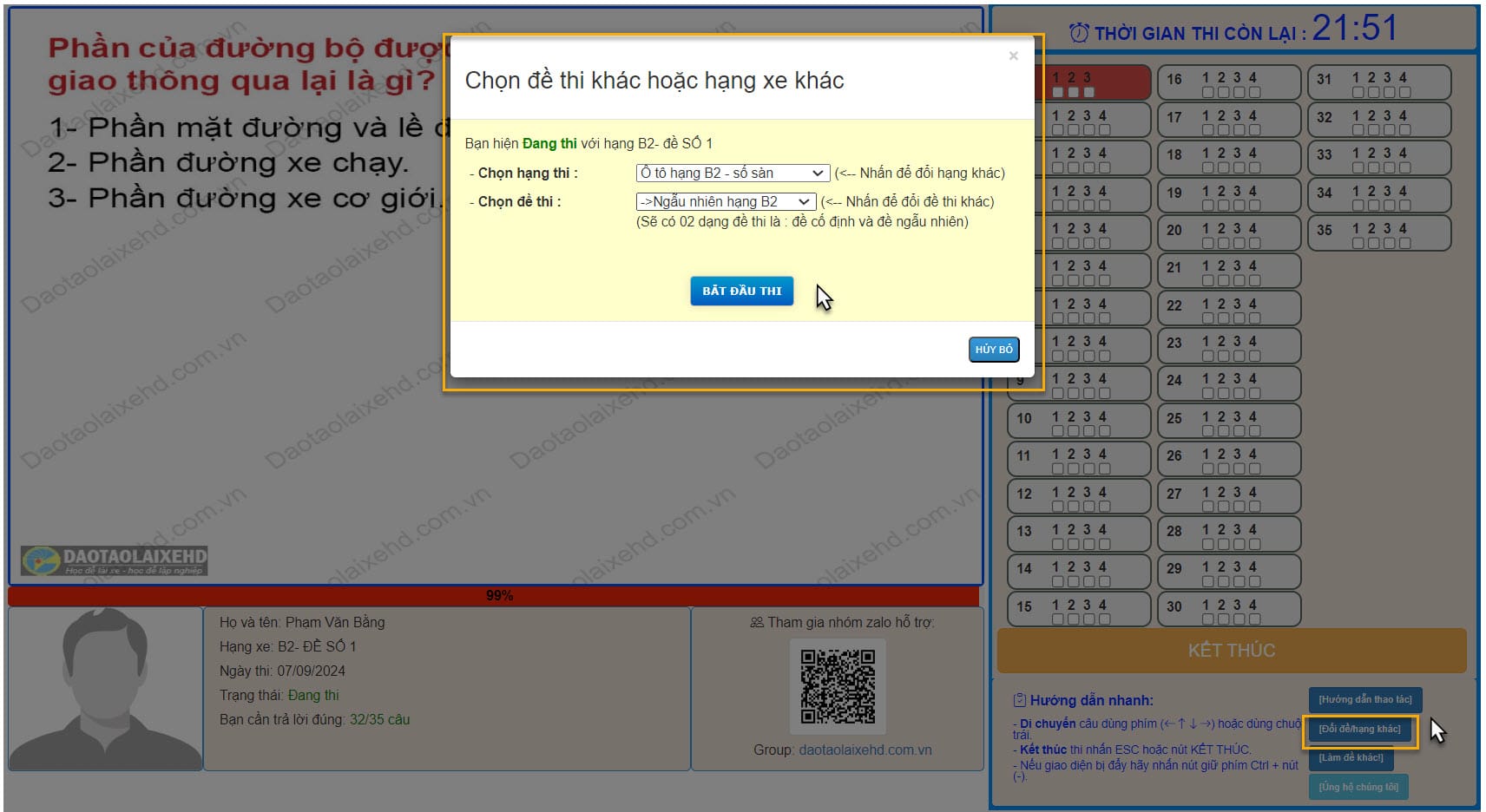The height and width of the screenshot is (812, 1486).
Task: Click the DAOTAOLAIXEHD logo
Action: pyautogui.click(x=115, y=560)
